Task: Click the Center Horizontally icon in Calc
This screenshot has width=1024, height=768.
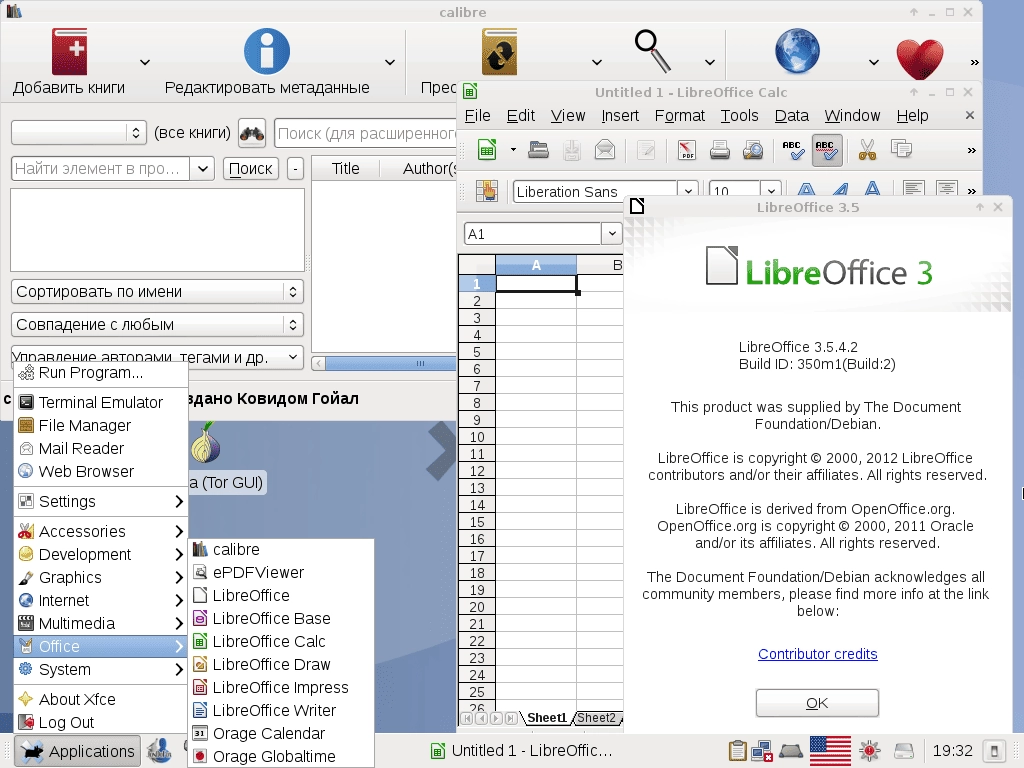Action: (x=947, y=189)
